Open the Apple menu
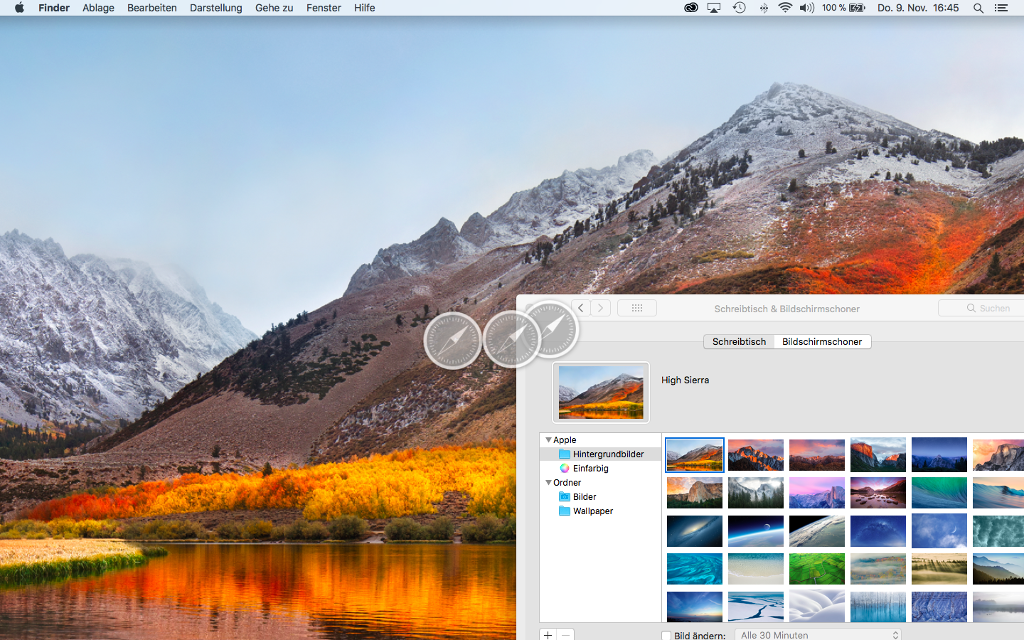The width and height of the screenshot is (1024, 640). [x=19, y=8]
